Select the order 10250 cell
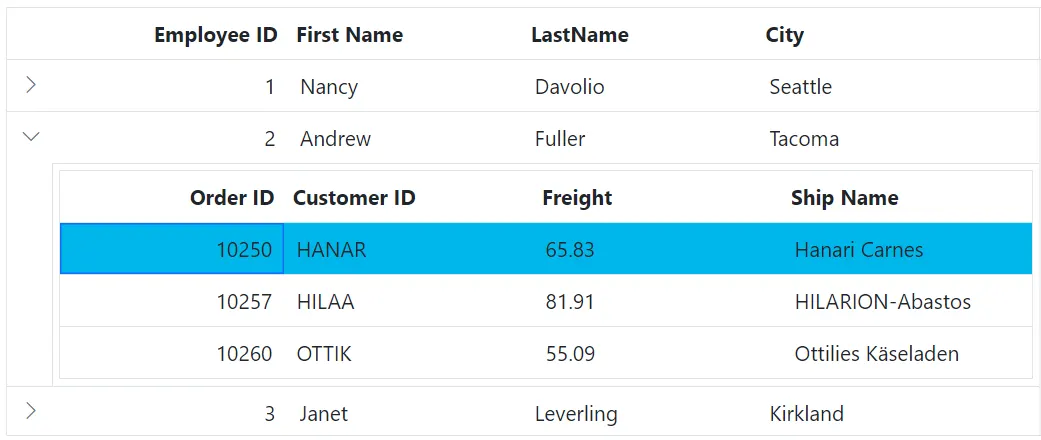 [244, 250]
